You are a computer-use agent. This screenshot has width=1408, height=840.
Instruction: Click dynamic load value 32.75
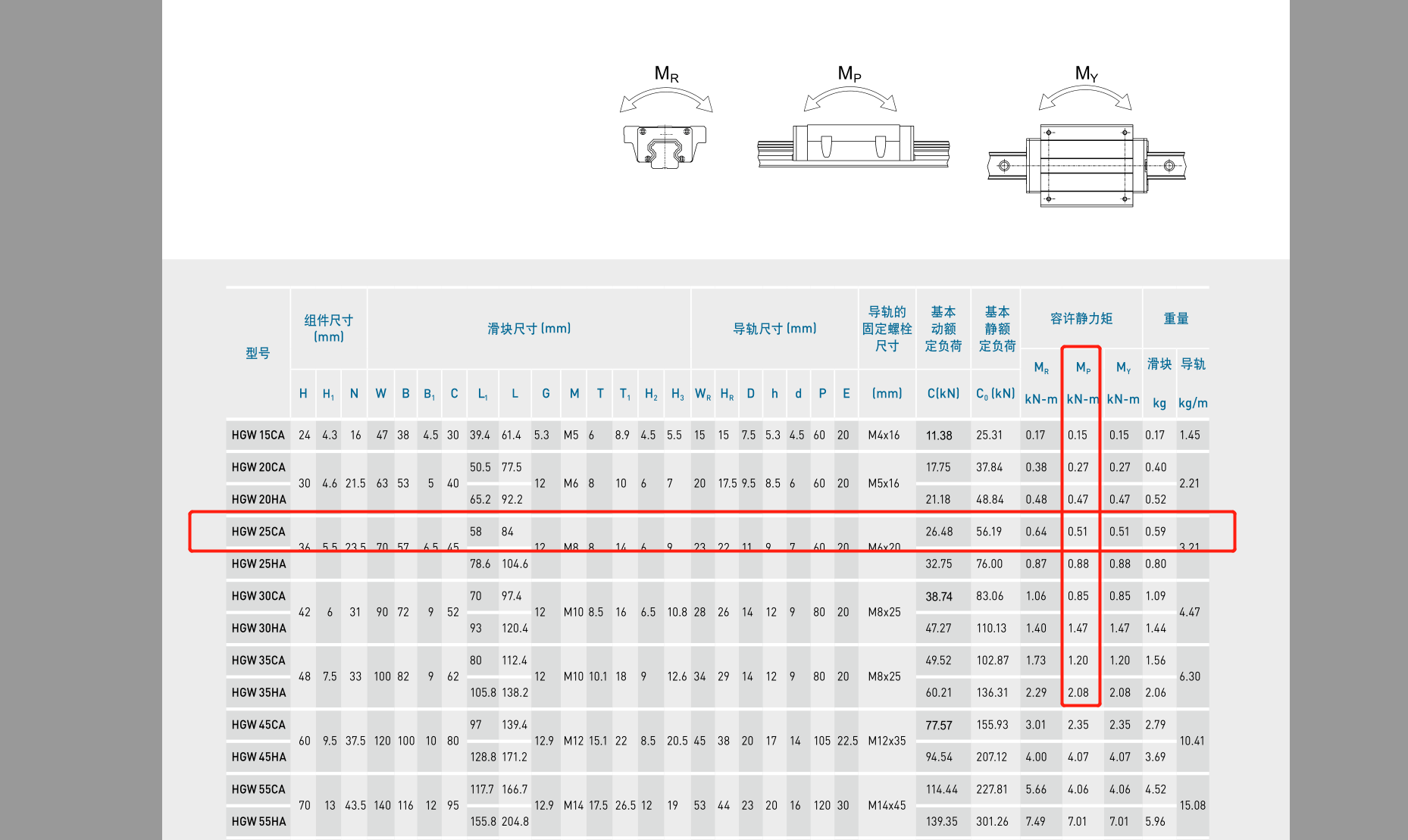[939, 564]
